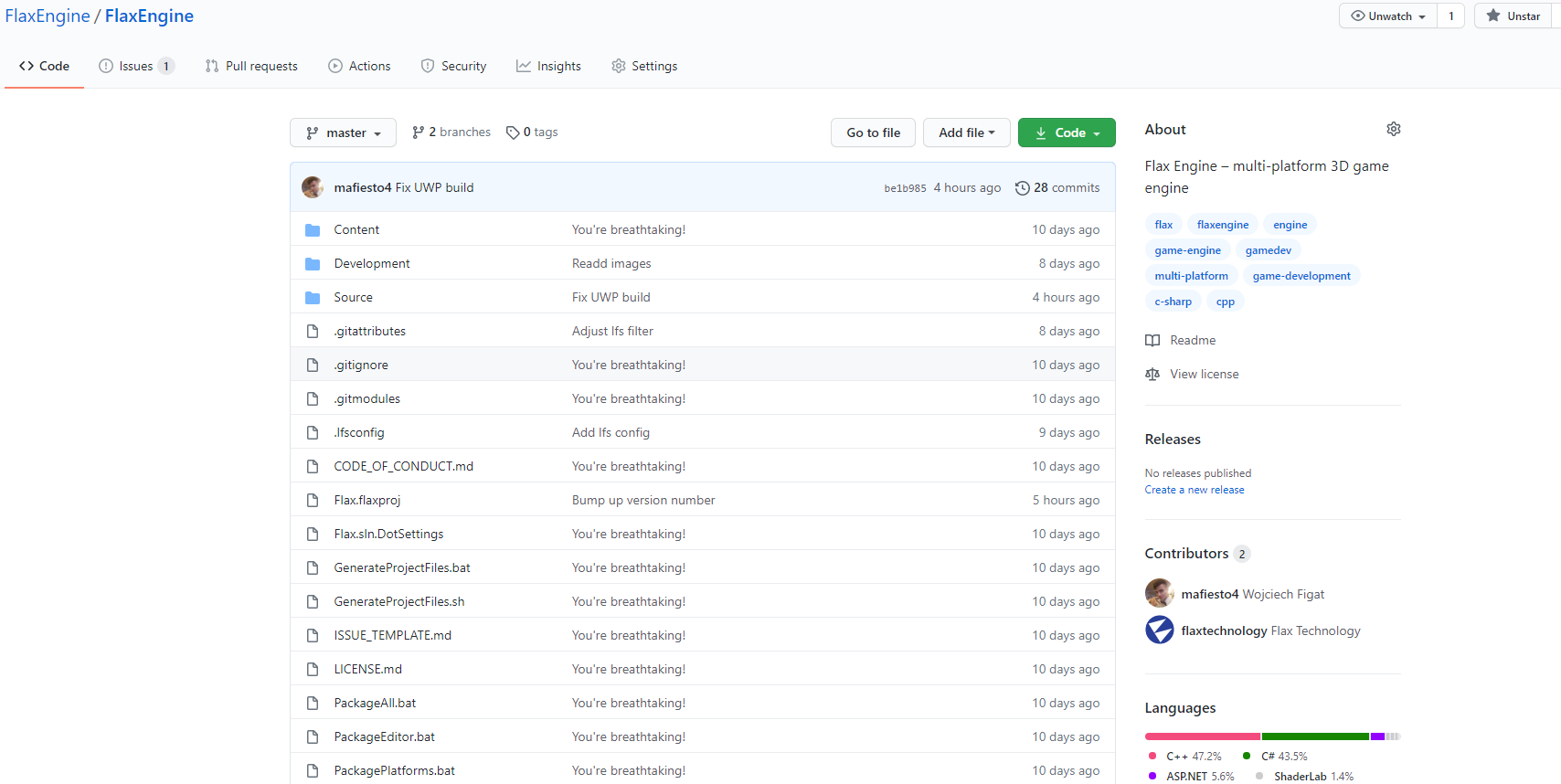This screenshot has width=1561, height=784.
Task: Open the Source folder
Action: (353, 298)
